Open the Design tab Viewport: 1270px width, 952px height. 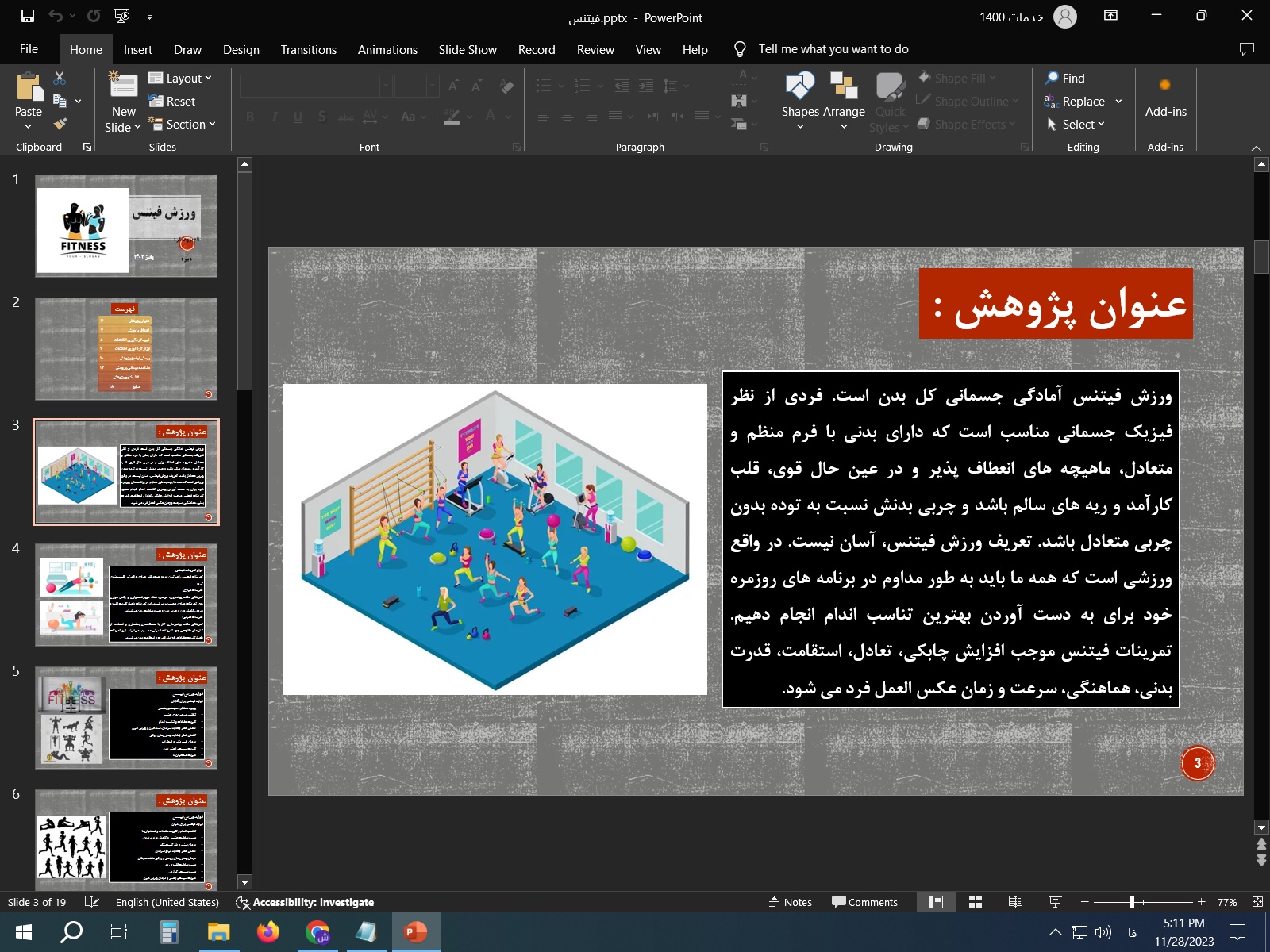pyautogui.click(x=241, y=49)
